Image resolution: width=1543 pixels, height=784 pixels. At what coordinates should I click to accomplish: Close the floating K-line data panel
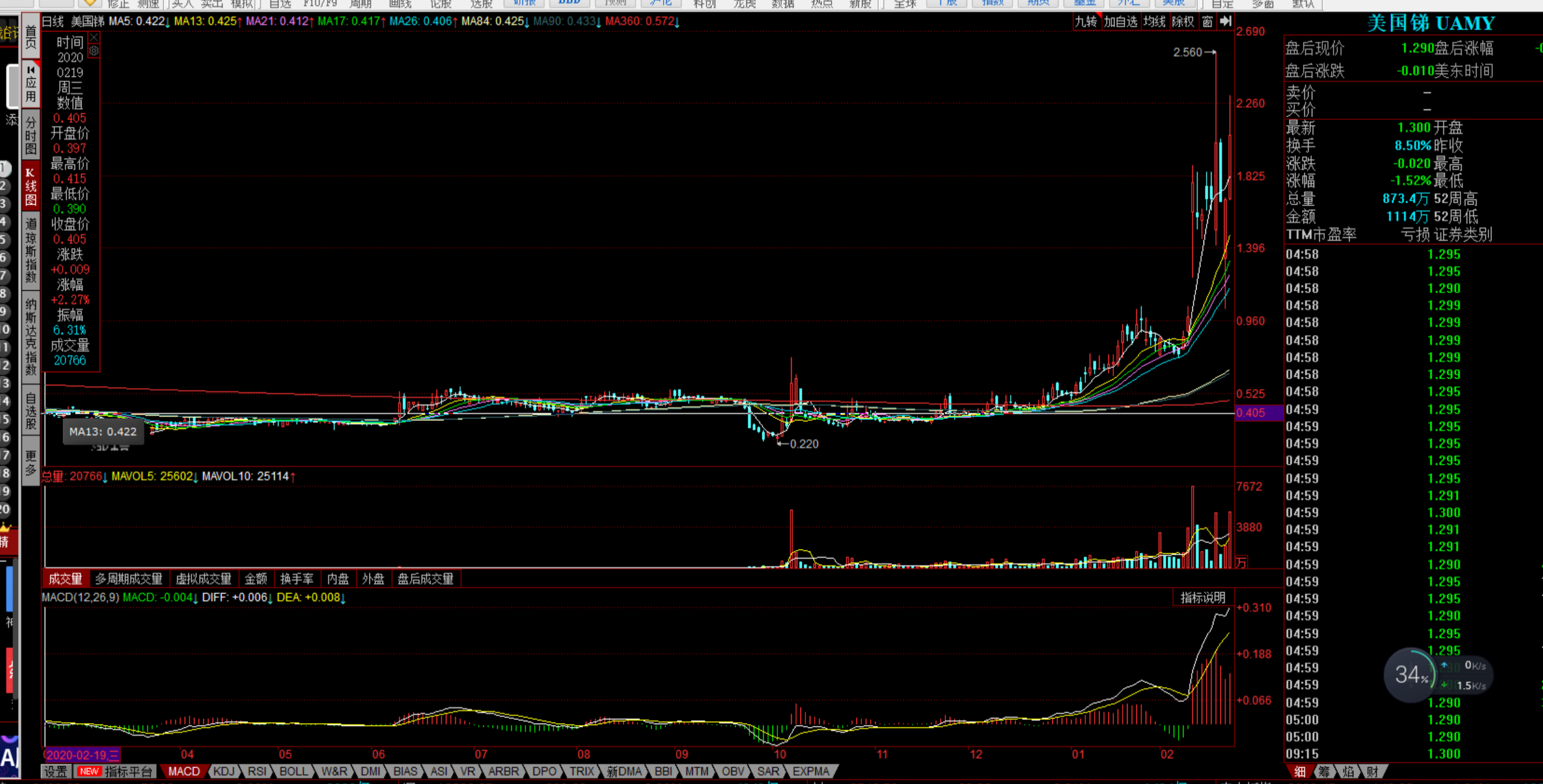point(94,39)
